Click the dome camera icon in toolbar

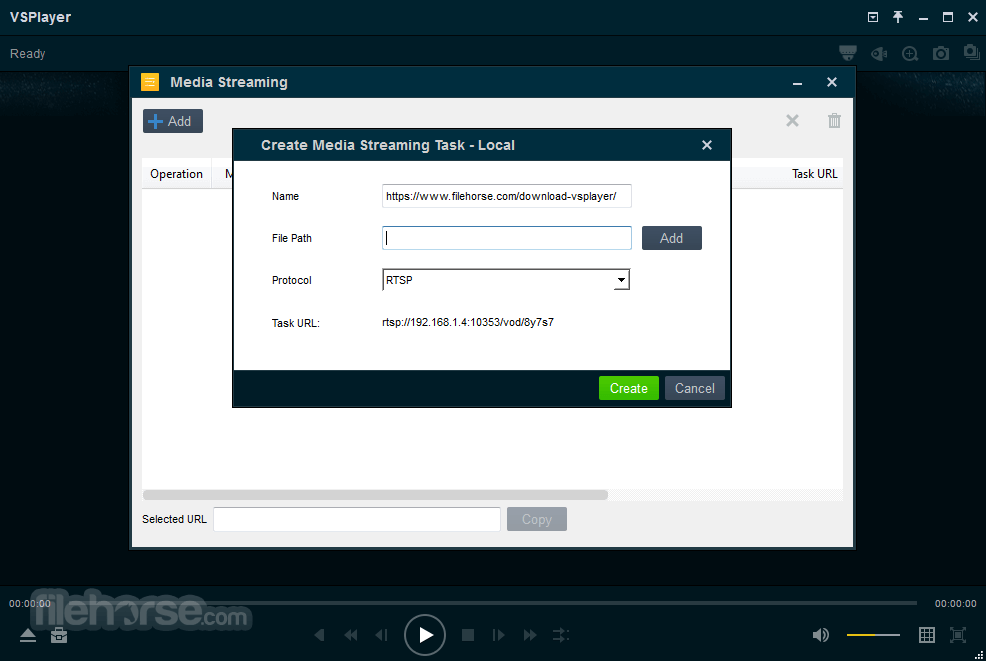click(x=848, y=53)
